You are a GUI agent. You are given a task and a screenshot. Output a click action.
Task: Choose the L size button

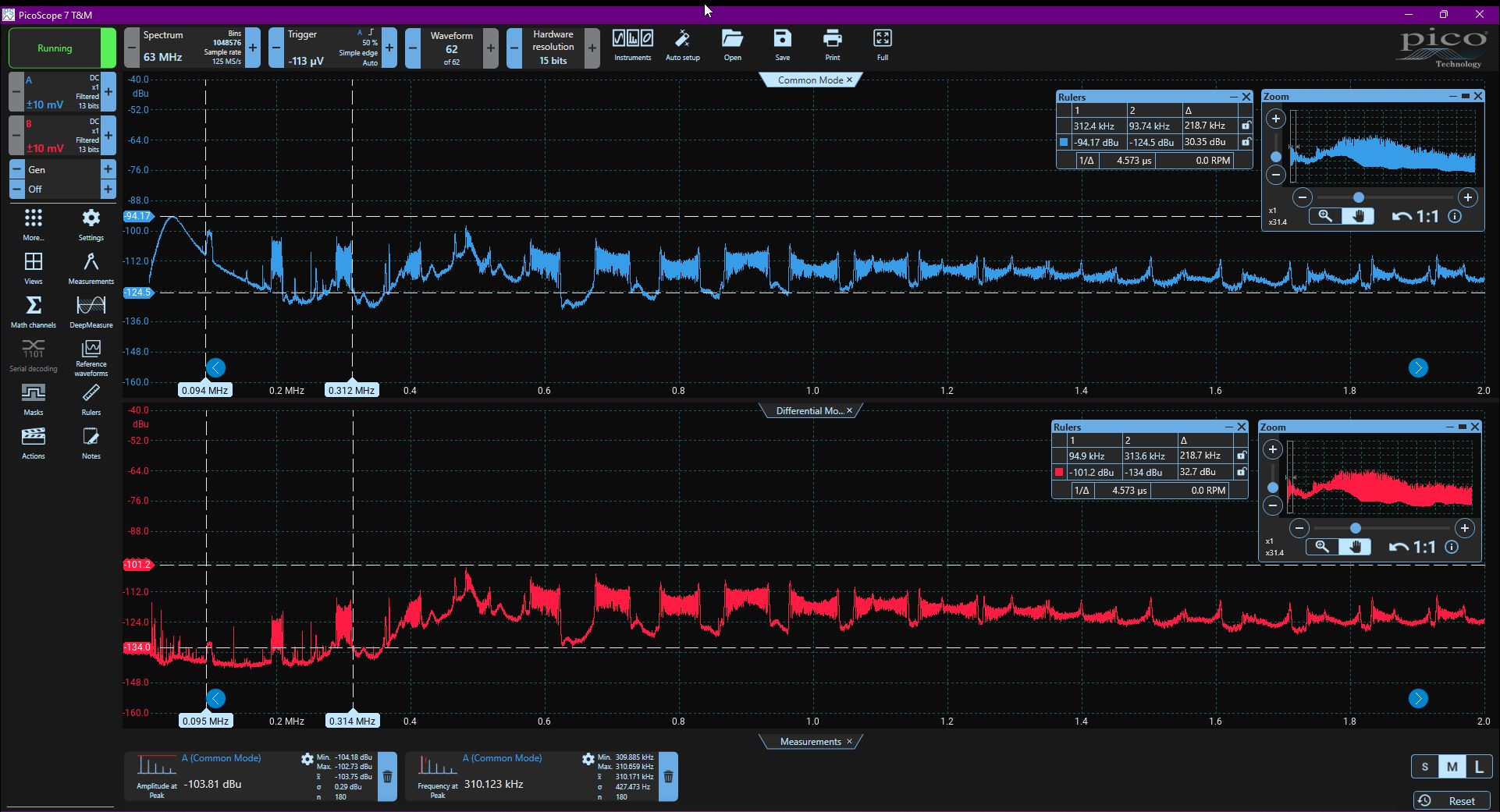pos(1479,767)
